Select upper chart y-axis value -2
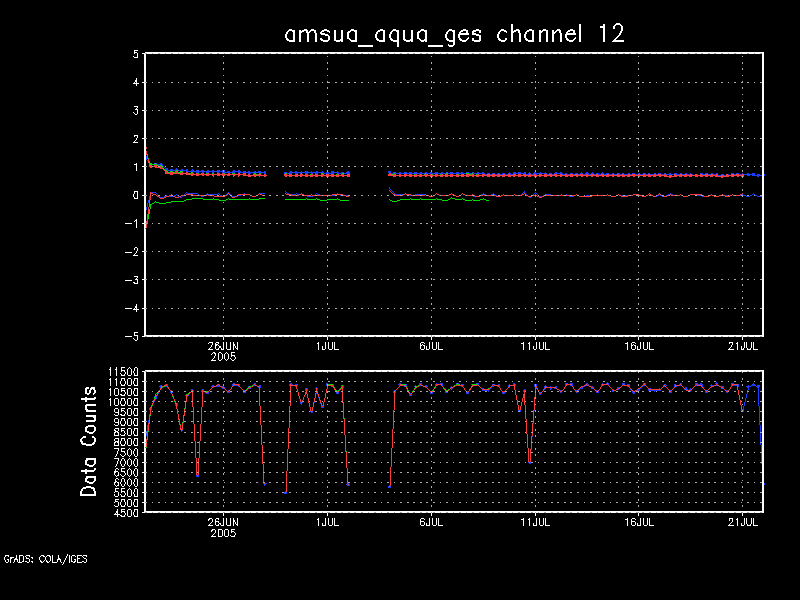Screen dimensions: 800x600 131,252
